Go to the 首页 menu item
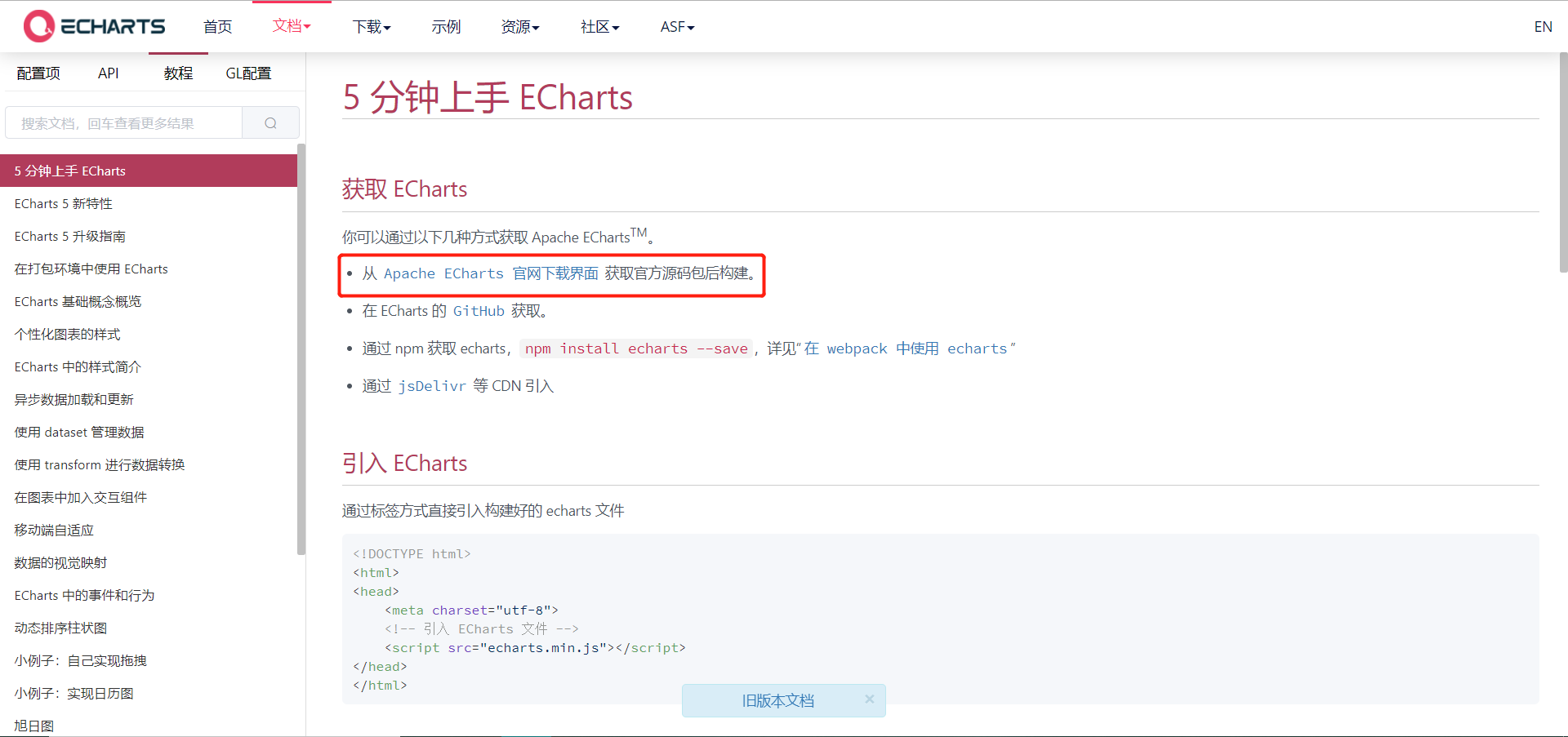Image resolution: width=1568 pixels, height=737 pixels. 216,26
